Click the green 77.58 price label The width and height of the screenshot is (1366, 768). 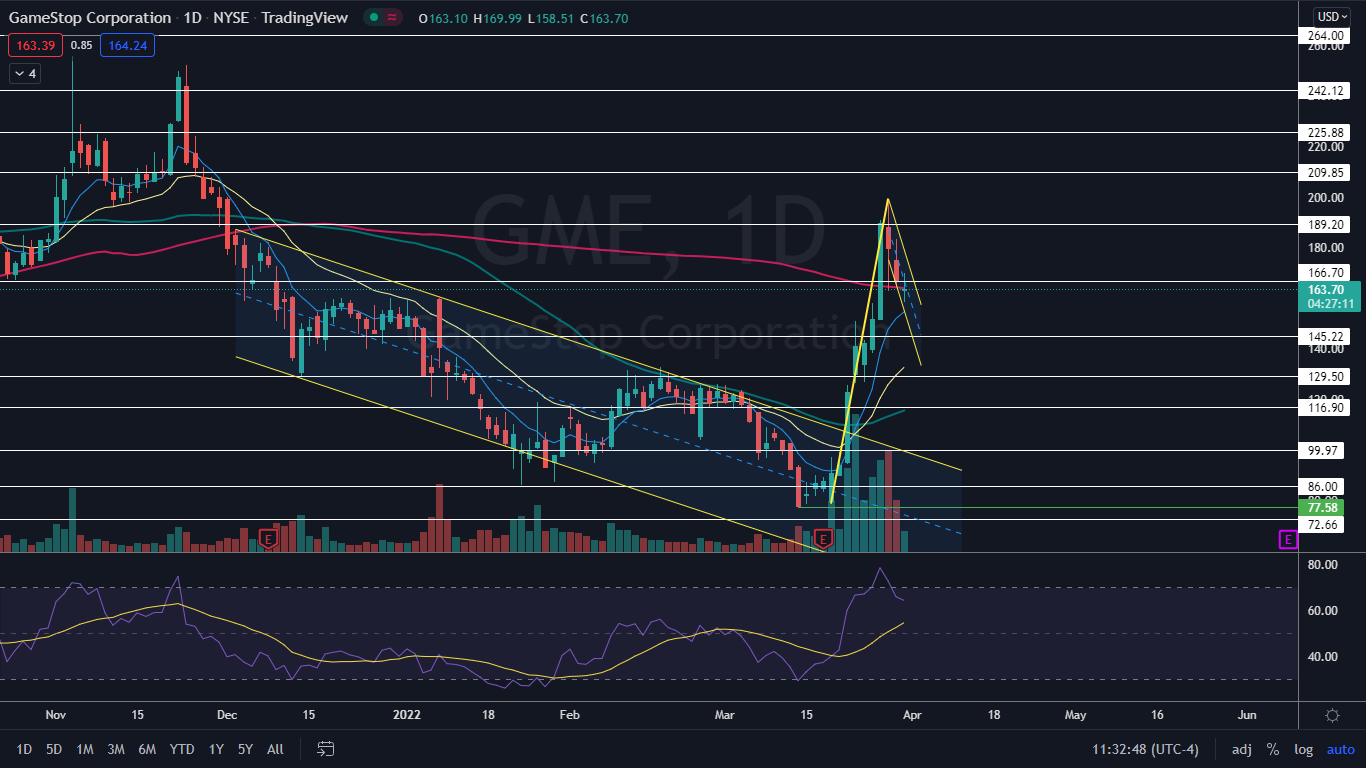(x=1323, y=508)
